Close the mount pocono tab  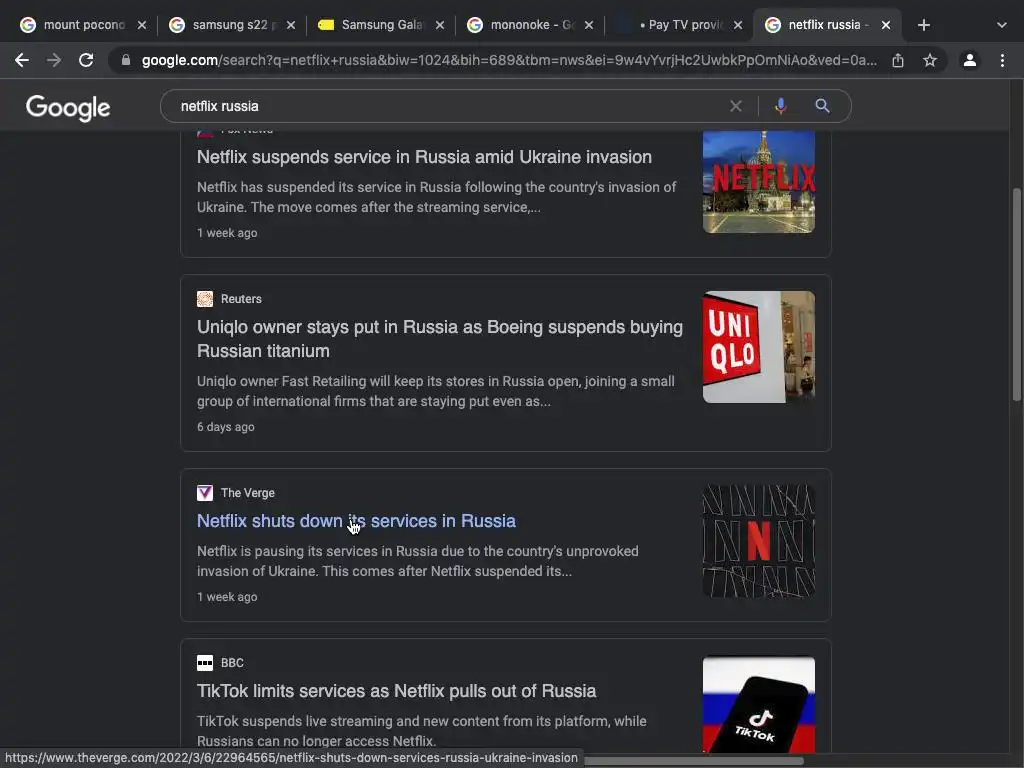coord(142,25)
